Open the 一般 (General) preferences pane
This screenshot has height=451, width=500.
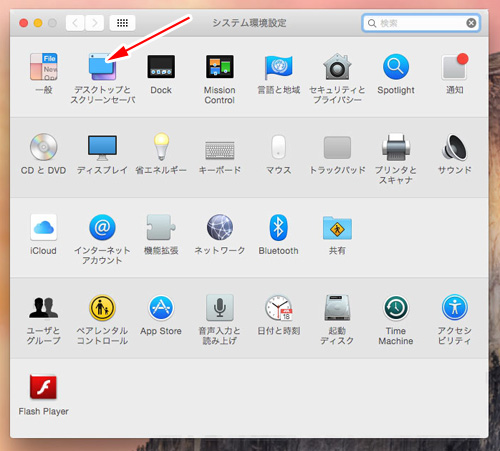(44, 67)
